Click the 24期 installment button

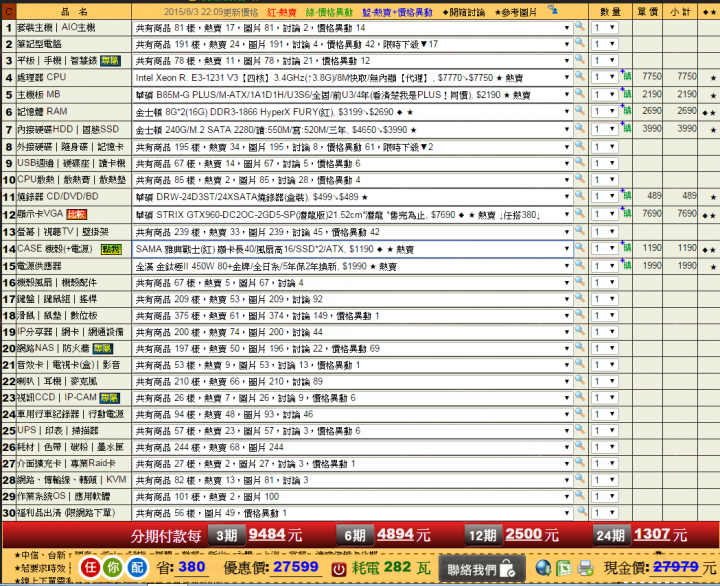(x=611, y=535)
